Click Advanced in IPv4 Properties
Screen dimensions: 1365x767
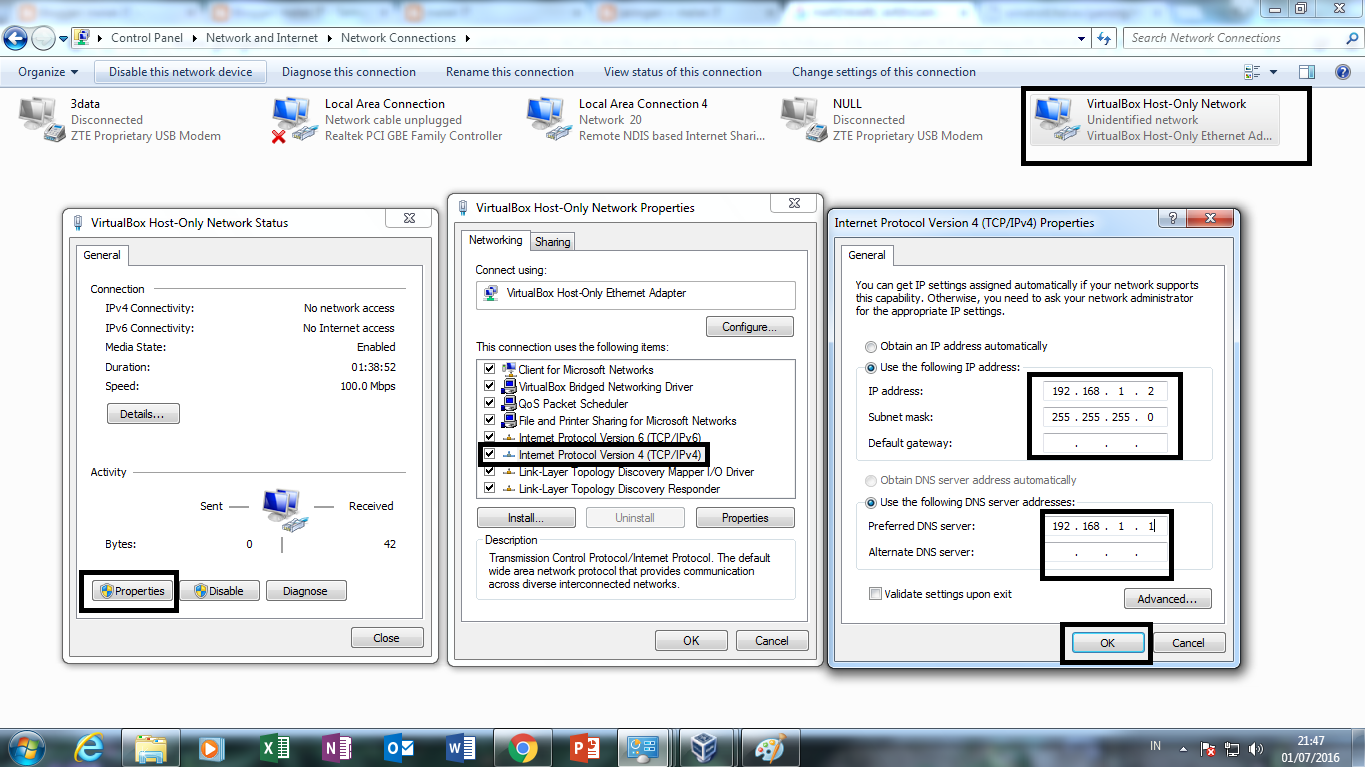coord(1167,599)
